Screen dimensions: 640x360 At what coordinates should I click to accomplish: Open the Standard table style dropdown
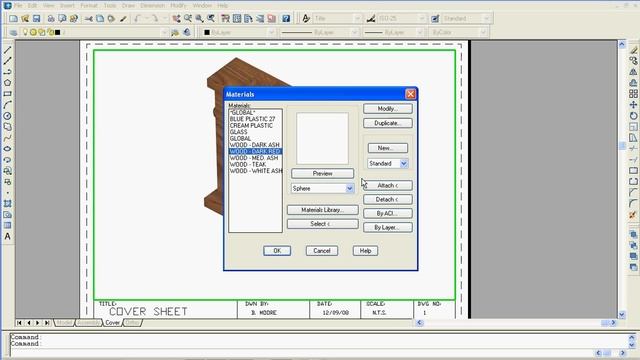[x=486, y=18]
